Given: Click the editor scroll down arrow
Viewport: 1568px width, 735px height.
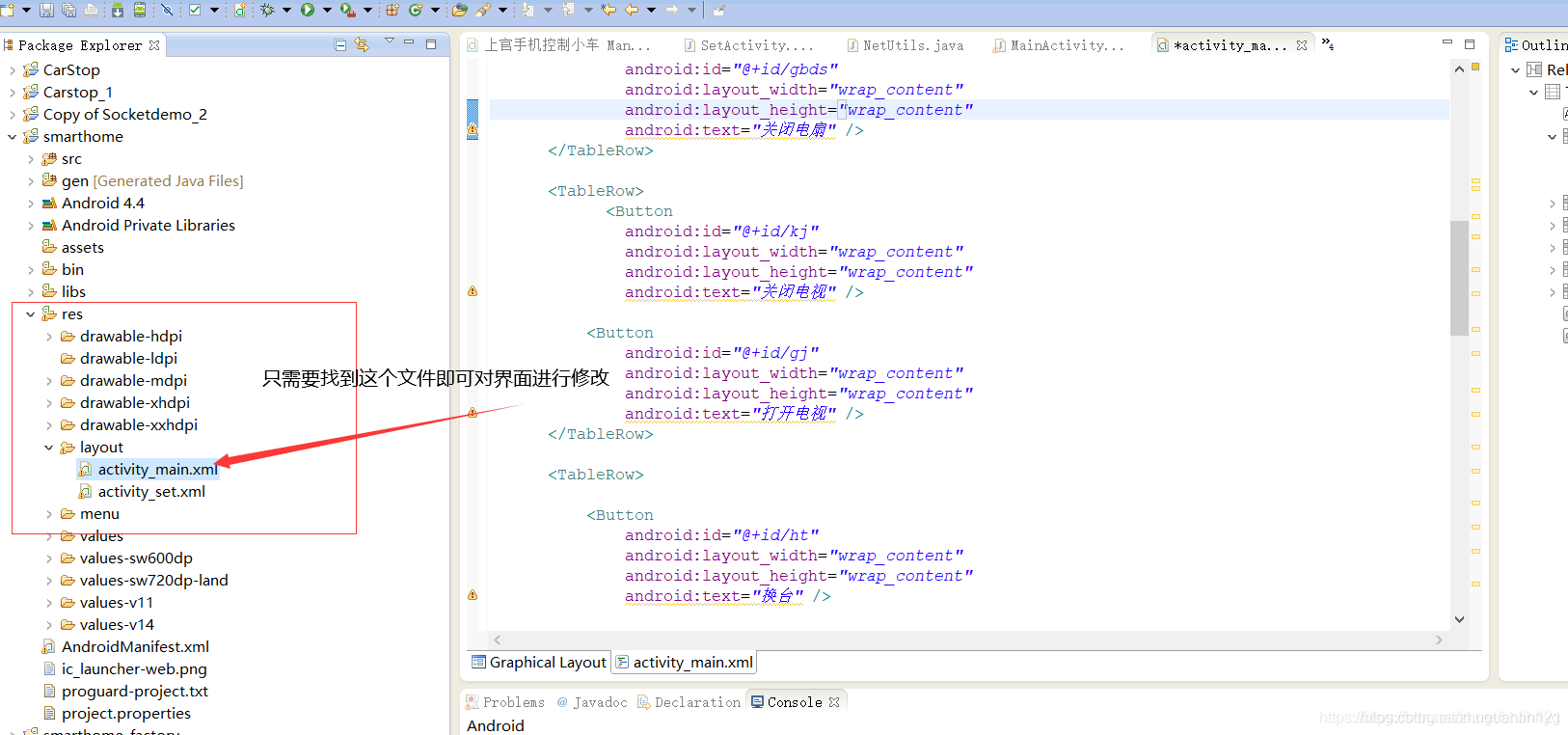Looking at the screenshot, I should click(x=1459, y=619).
